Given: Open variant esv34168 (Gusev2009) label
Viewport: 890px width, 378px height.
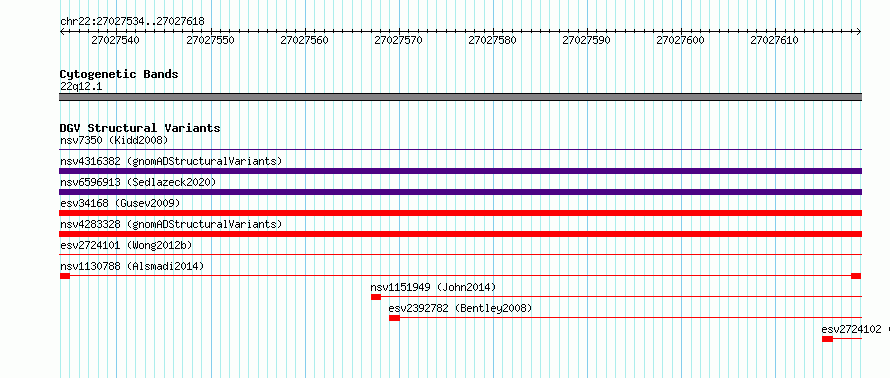Looking at the screenshot, I should (120, 203).
